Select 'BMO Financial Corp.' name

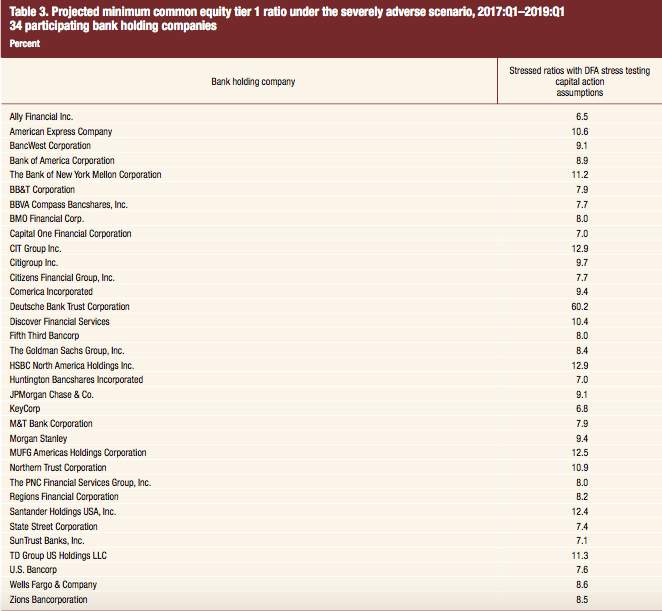coord(46,219)
